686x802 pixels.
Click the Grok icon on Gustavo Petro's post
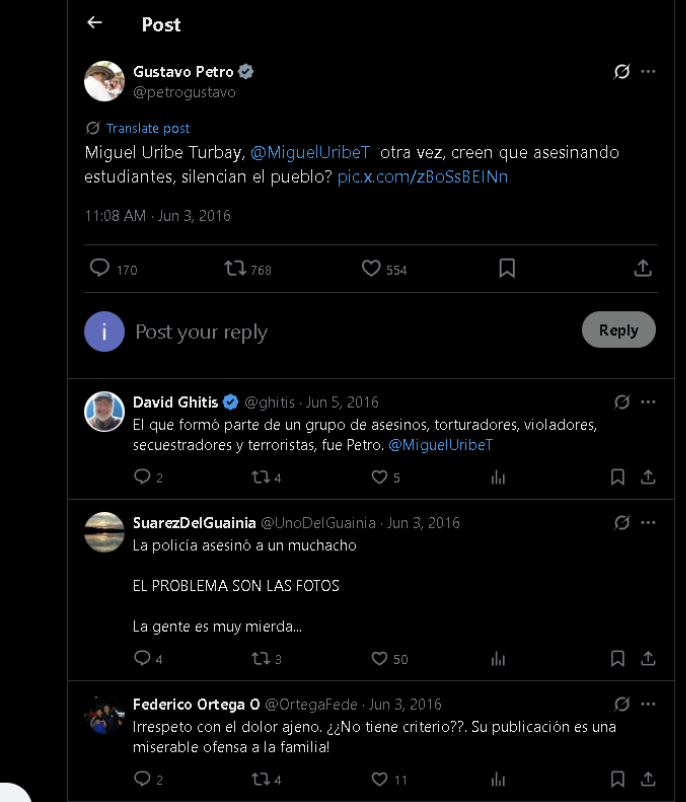[622, 72]
